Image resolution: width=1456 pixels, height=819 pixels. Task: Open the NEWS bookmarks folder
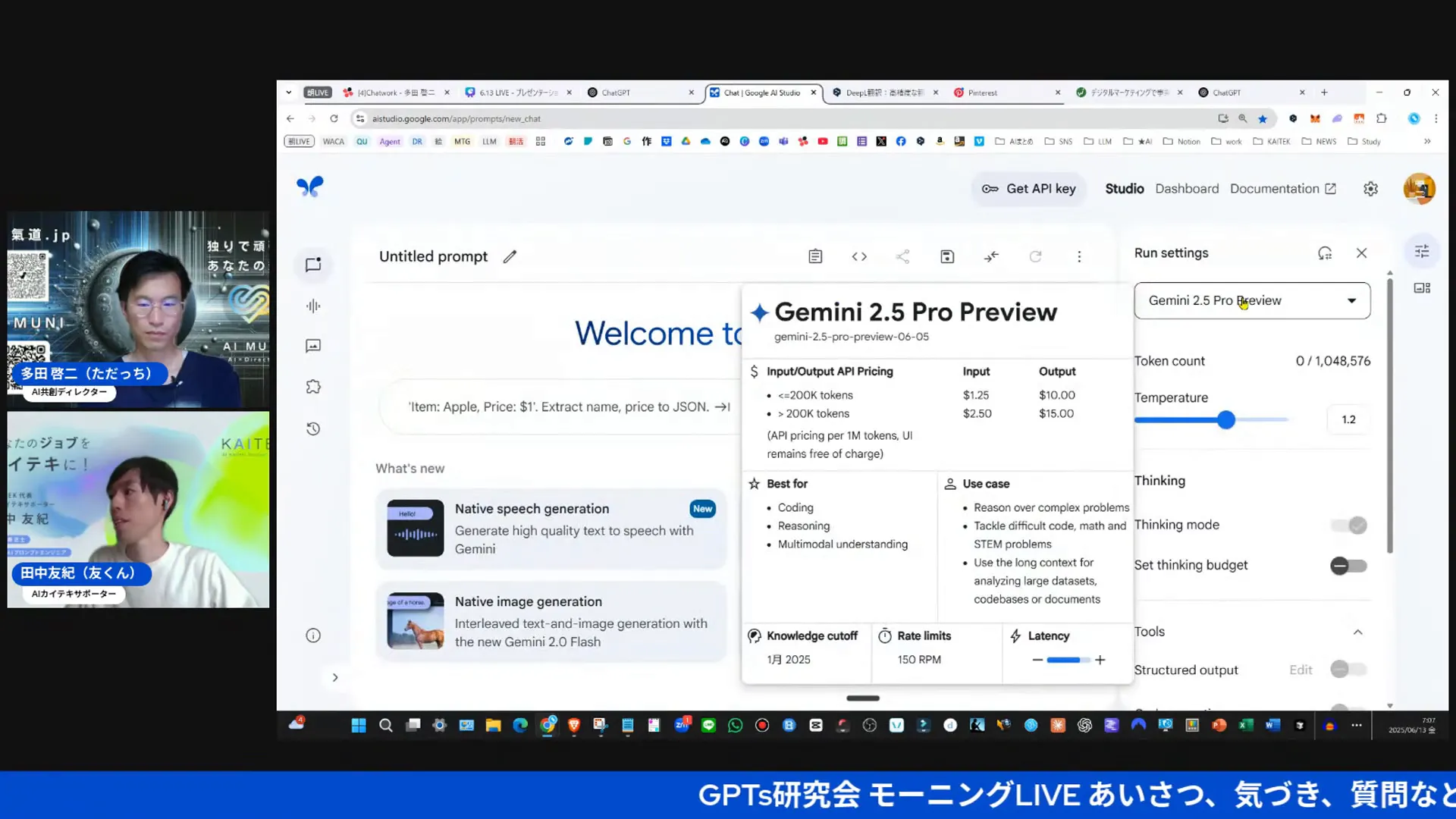tap(1319, 141)
